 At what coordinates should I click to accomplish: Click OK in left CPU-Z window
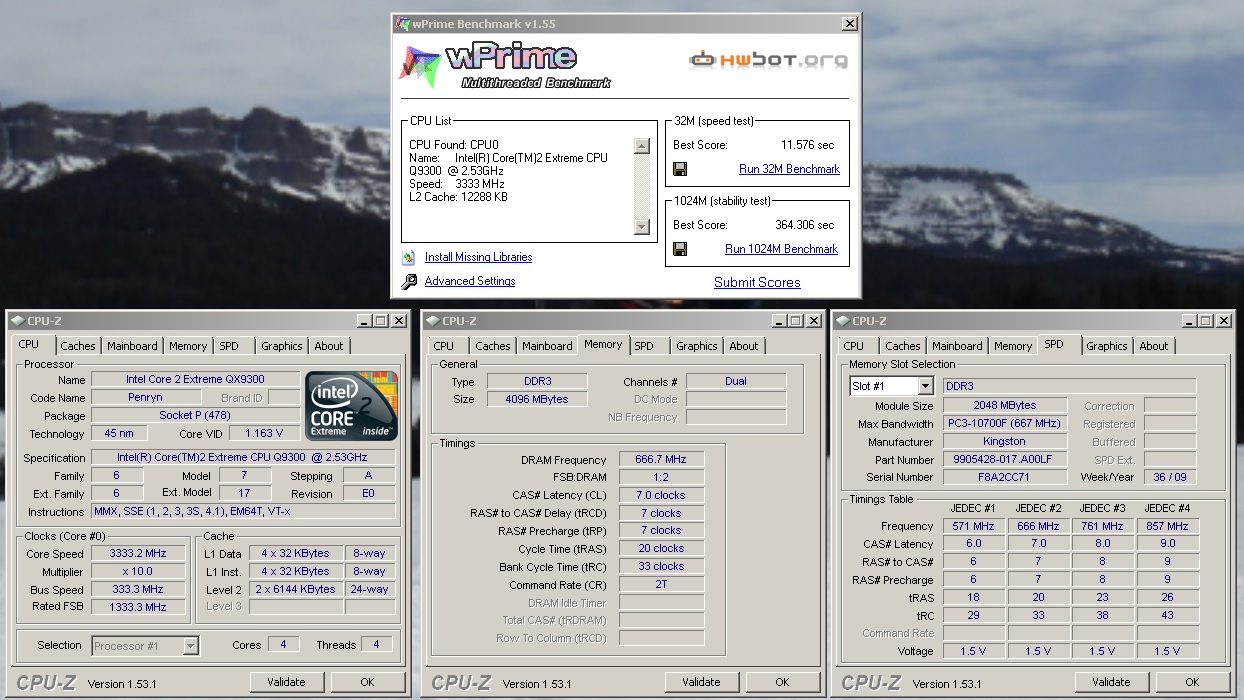pyautogui.click(x=367, y=682)
